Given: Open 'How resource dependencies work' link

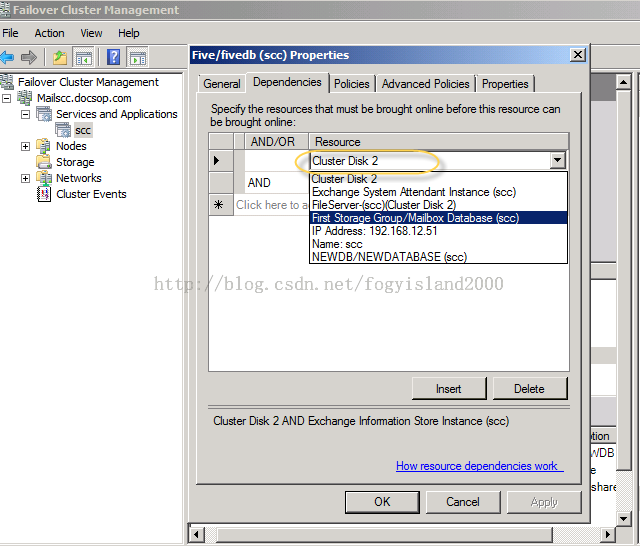Looking at the screenshot, I should point(480,466).
